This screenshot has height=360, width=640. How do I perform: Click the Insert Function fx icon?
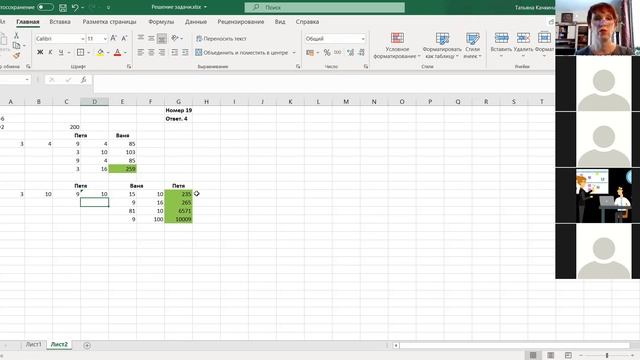point(83,80)
